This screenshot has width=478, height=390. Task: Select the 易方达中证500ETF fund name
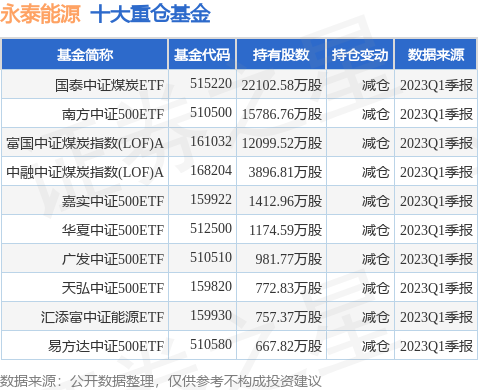tap(106, 346)
